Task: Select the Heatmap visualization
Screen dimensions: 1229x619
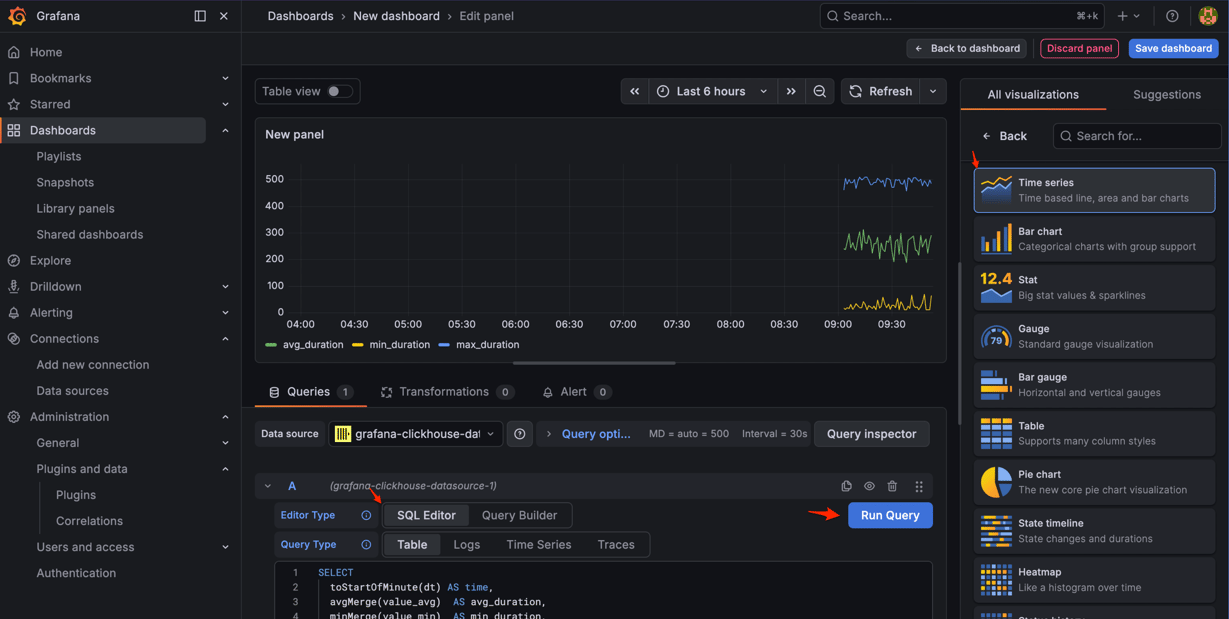Action: click(1094, 579)
